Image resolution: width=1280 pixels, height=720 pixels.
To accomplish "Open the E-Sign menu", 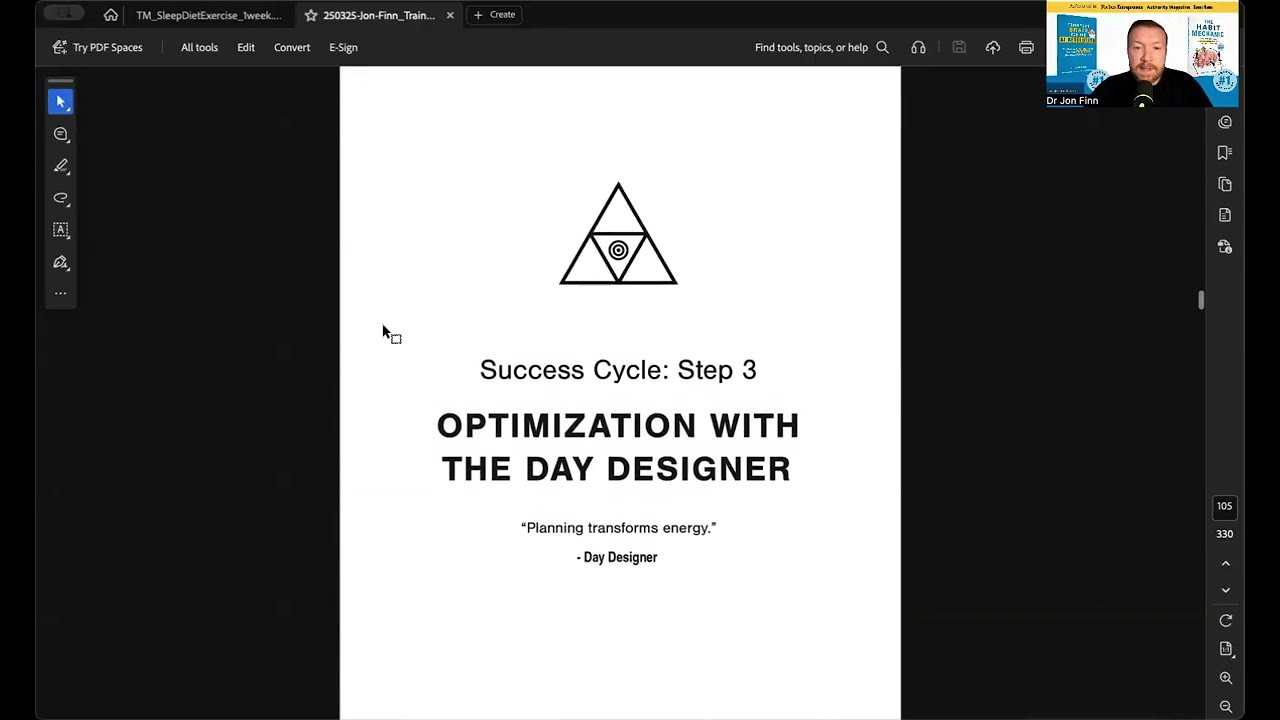I will [343, 47].
